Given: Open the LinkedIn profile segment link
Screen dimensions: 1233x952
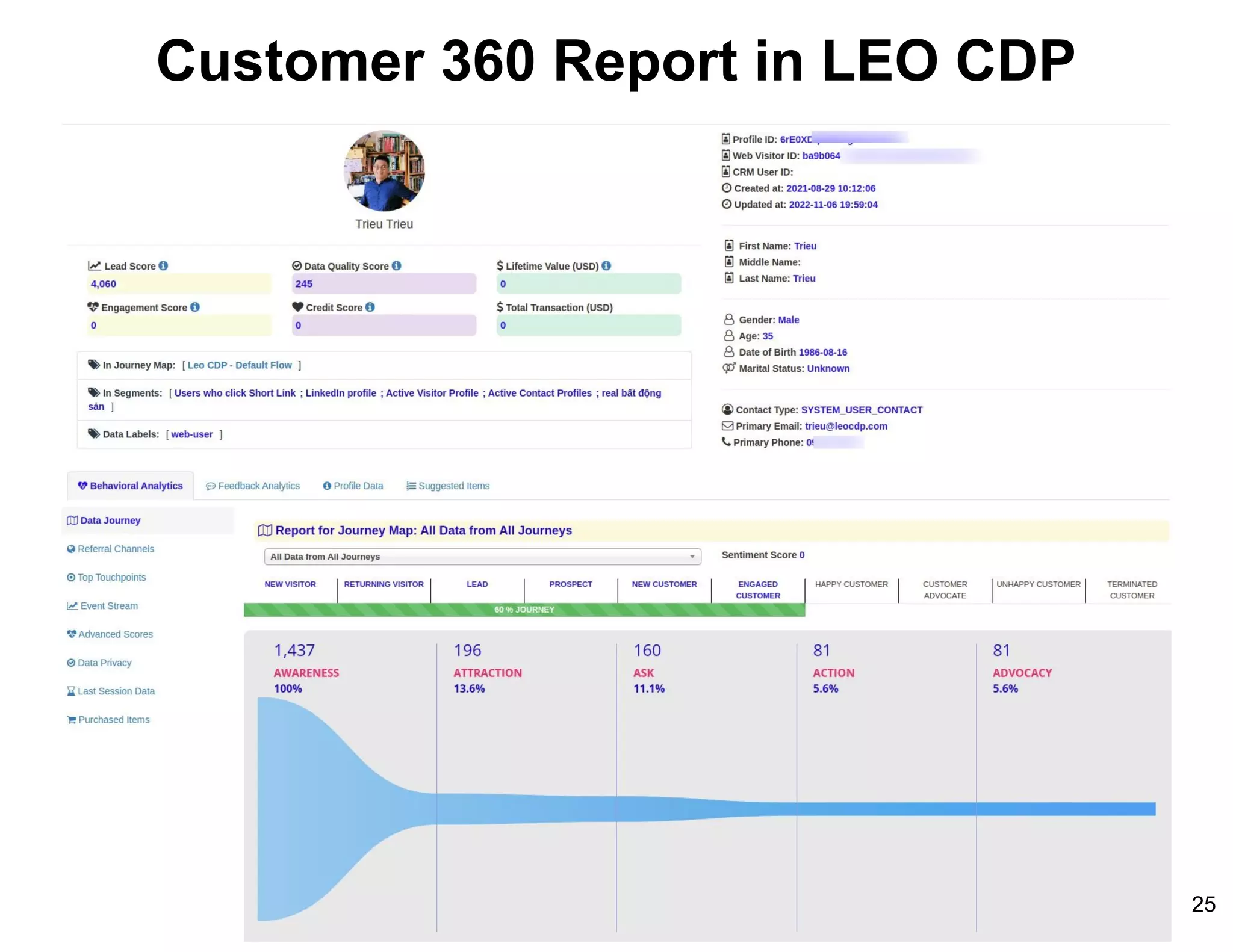Looking at the screenshot, I should tap(341, 393).
